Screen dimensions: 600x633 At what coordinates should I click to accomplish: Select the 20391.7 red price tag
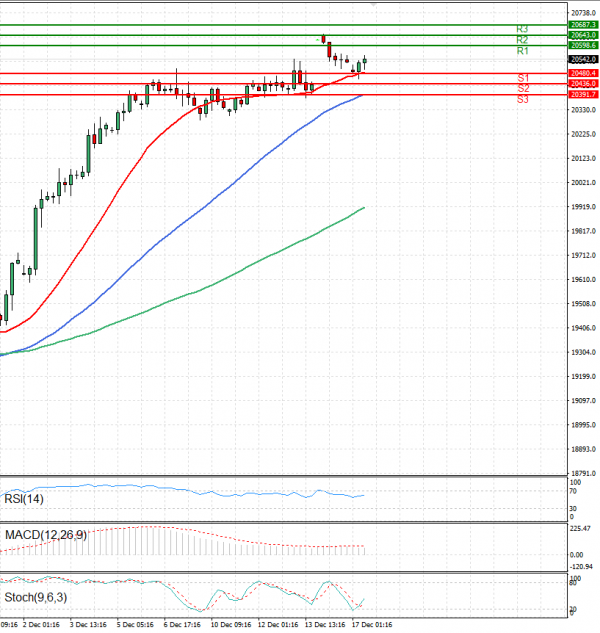tap(583, 94)
